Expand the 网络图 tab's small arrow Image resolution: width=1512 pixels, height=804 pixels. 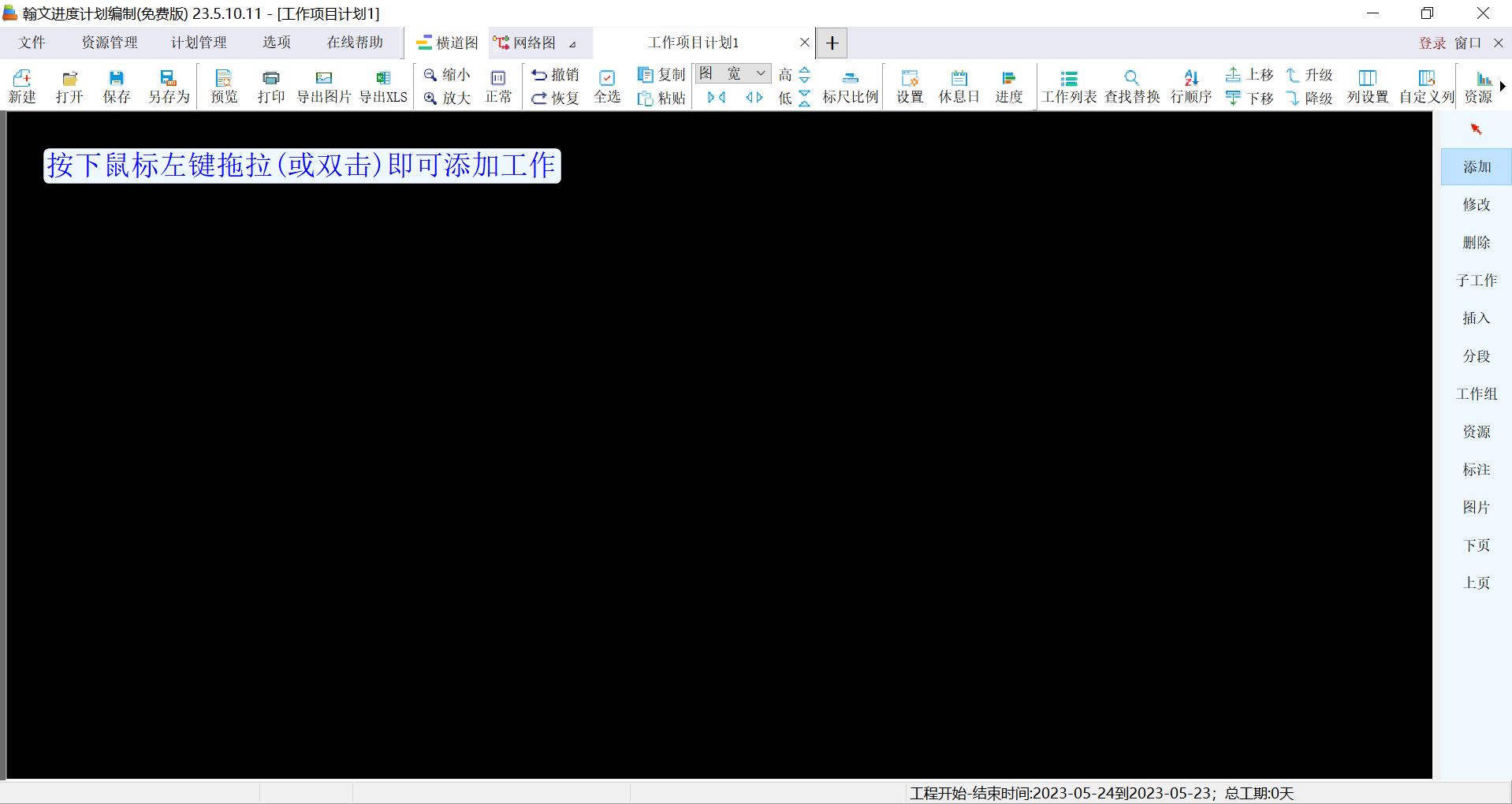pos(572,44)
